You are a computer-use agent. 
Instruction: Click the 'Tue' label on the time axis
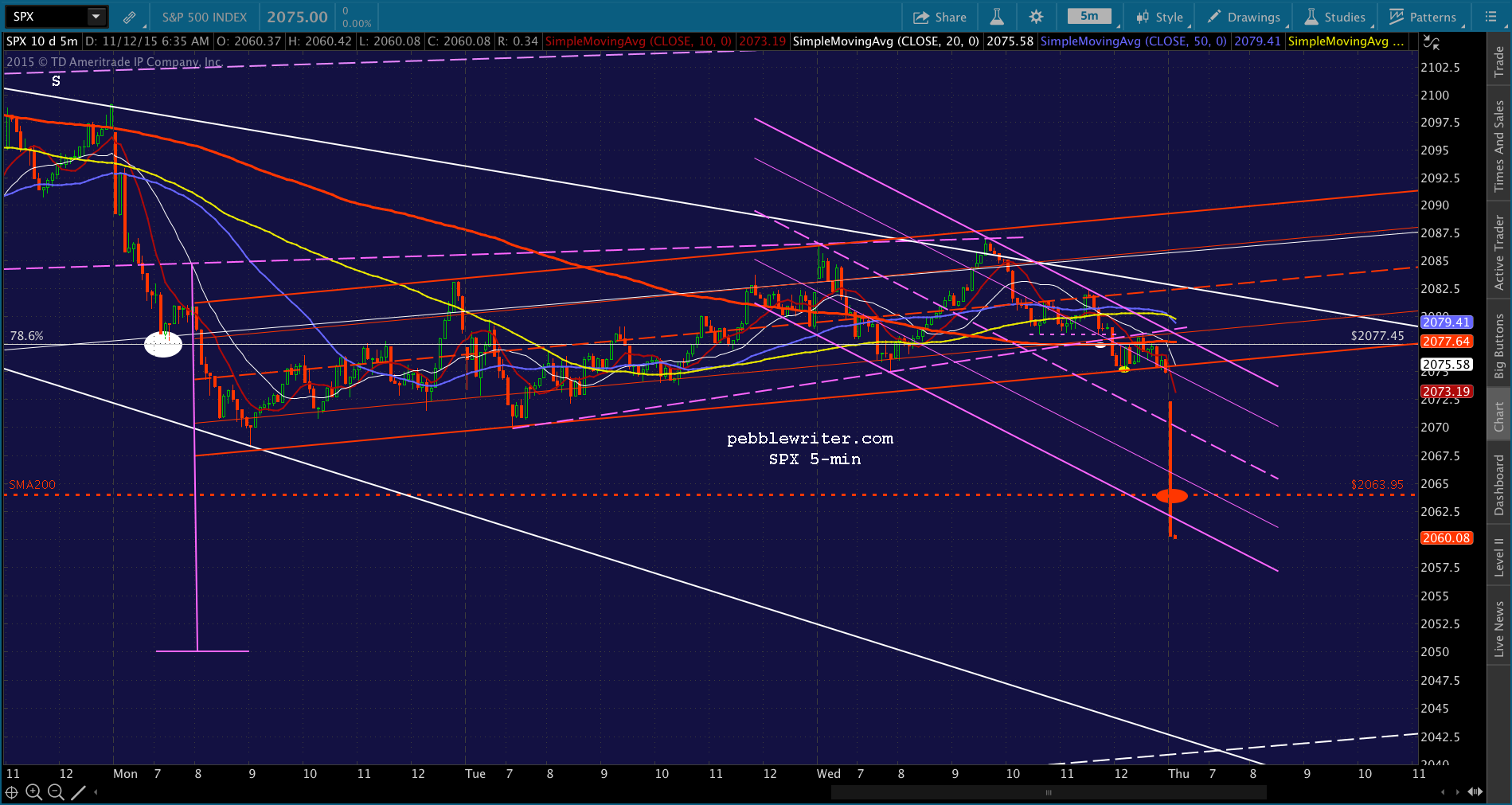point(475,774)
